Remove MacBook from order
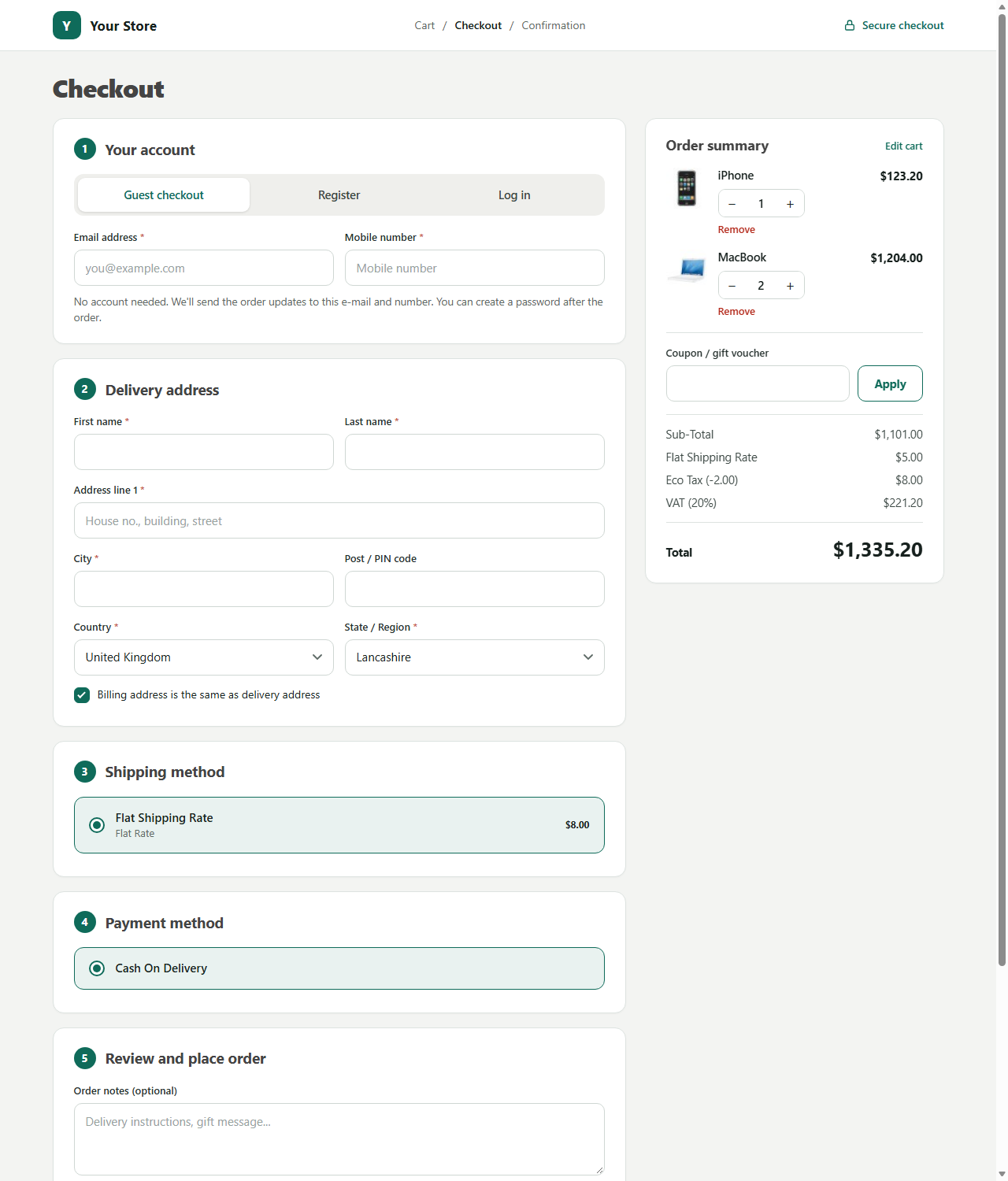Viewport: 1008px width, 1181px height. pyautogui.click(x=736, y=312)
